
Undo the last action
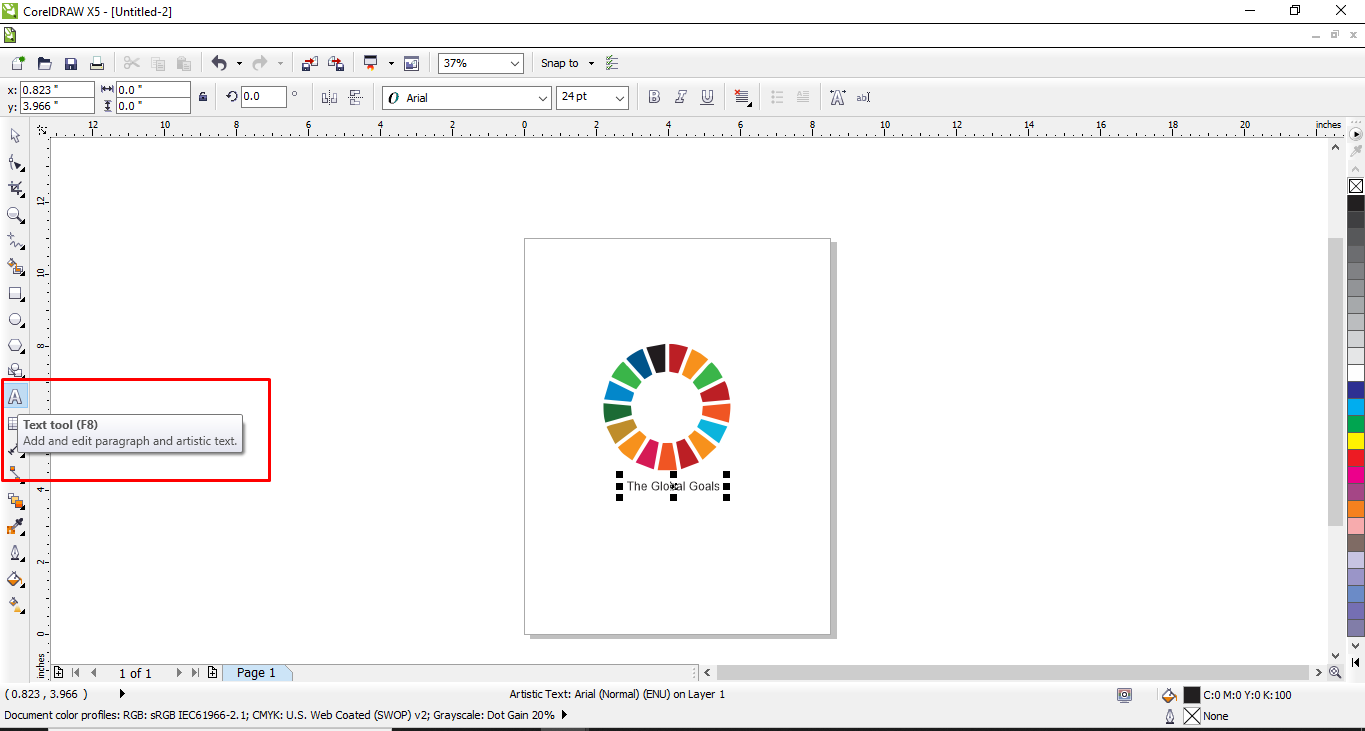[x=219, y=63]
